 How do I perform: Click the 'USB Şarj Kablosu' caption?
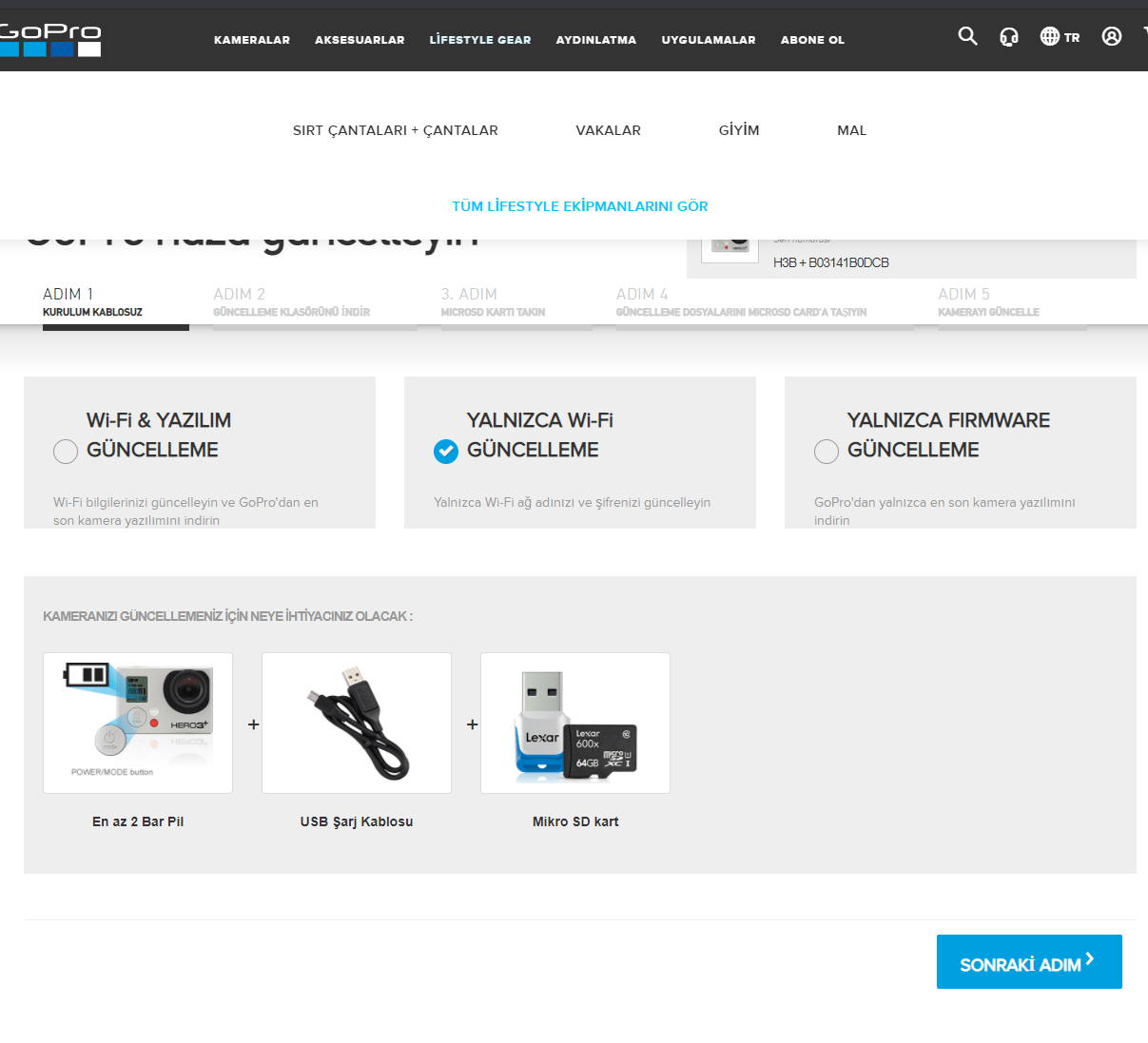(357, 821)
